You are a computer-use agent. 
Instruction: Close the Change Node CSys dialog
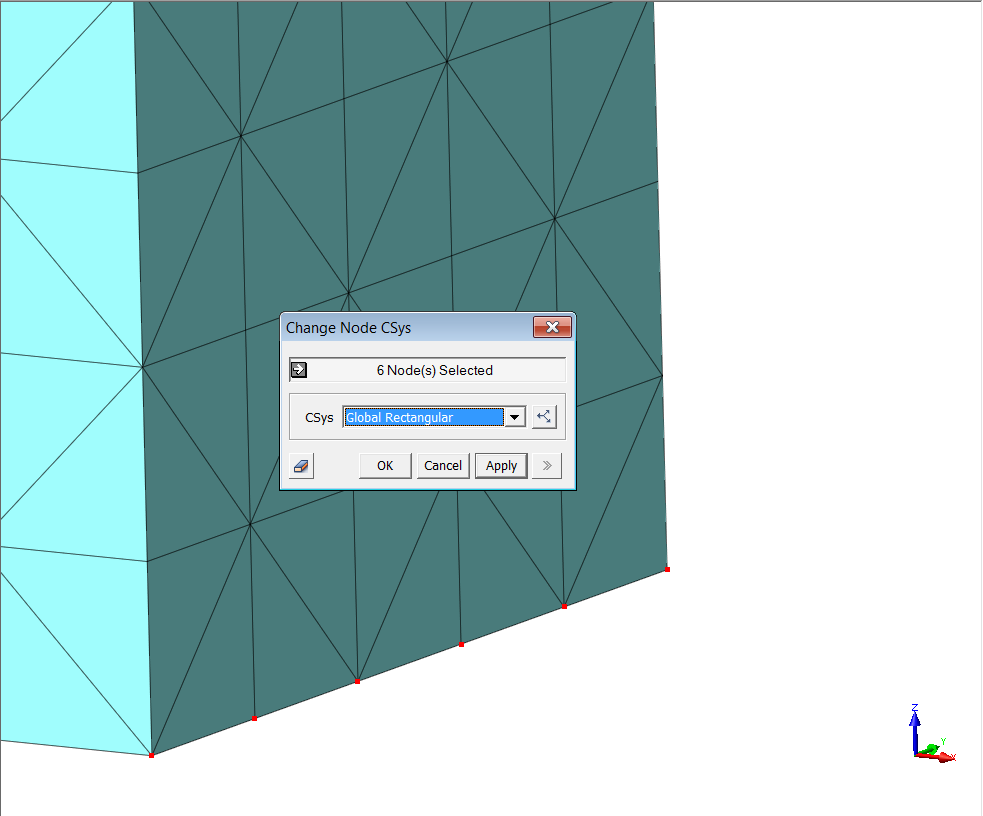point(552,327)
